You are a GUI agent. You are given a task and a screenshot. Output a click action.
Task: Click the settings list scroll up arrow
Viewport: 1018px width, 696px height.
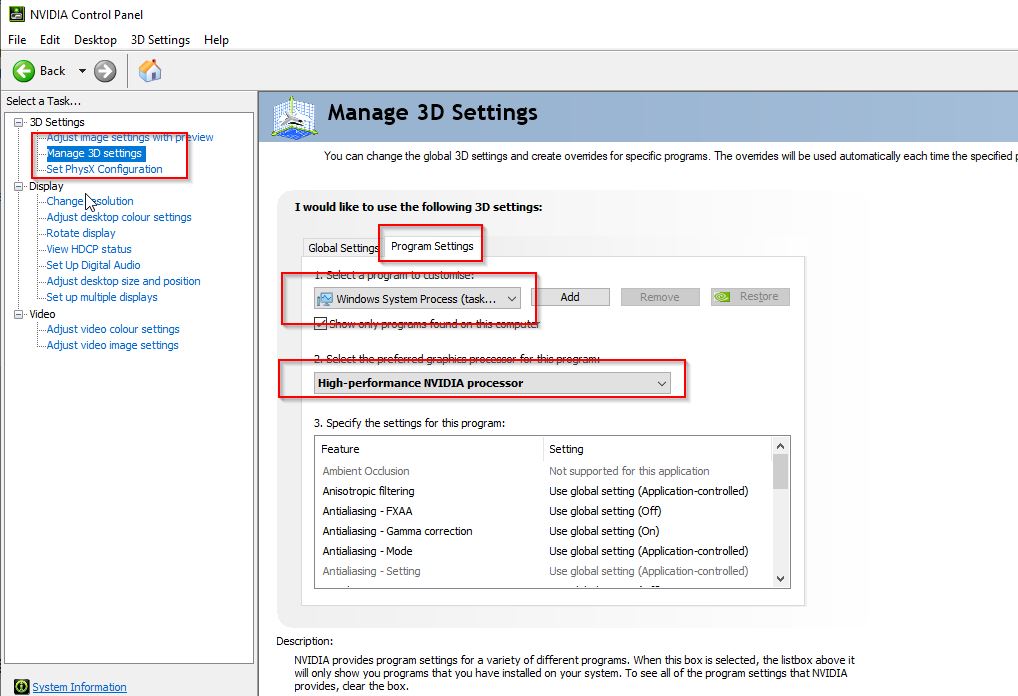(780, 446)
